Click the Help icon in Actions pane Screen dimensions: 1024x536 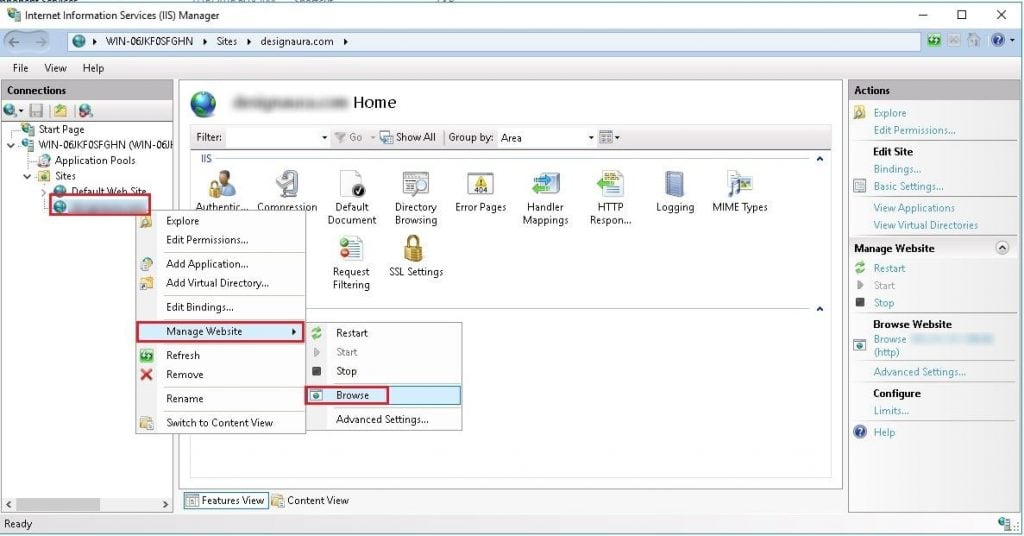pyautogui.click(x=860, y=432)
